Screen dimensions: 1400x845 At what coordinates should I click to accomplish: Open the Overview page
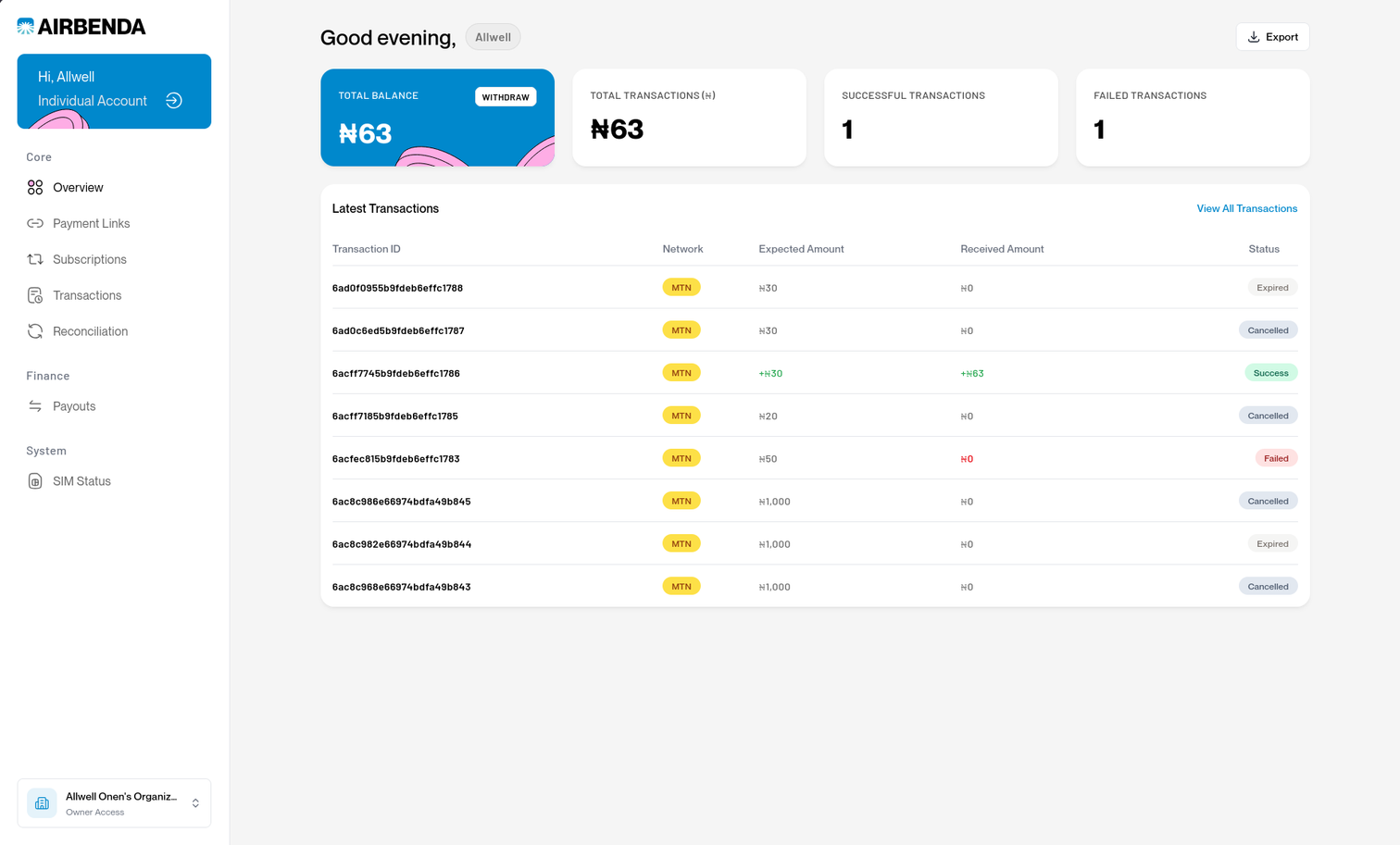coord(78,188)
